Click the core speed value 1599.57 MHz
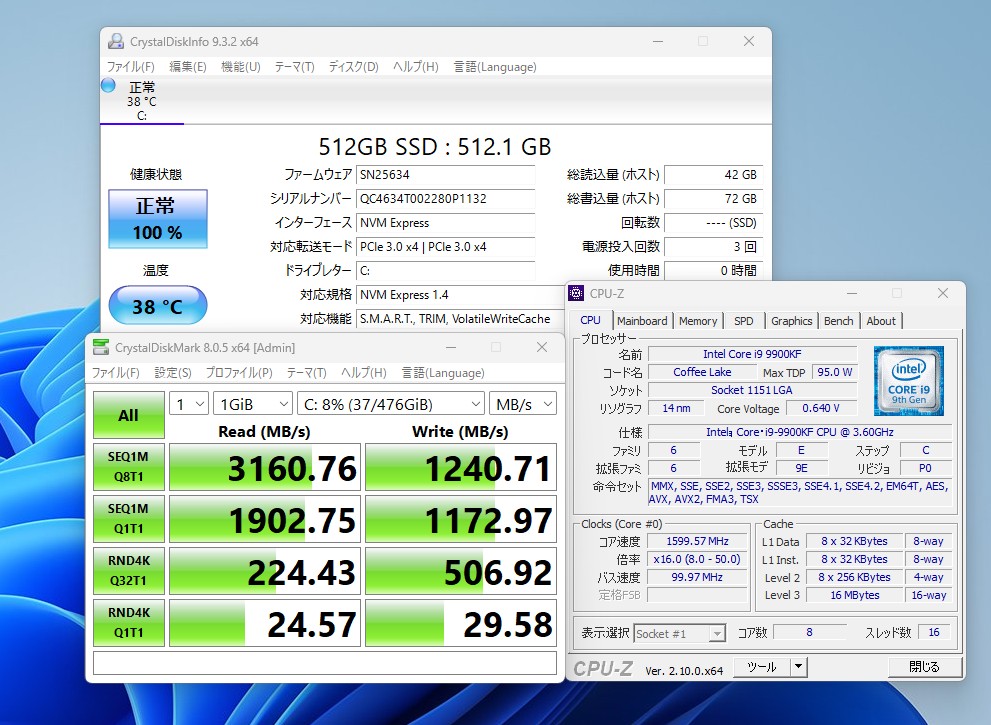The height and width of the screenshot is (725, 991). [x=697, y=542]
